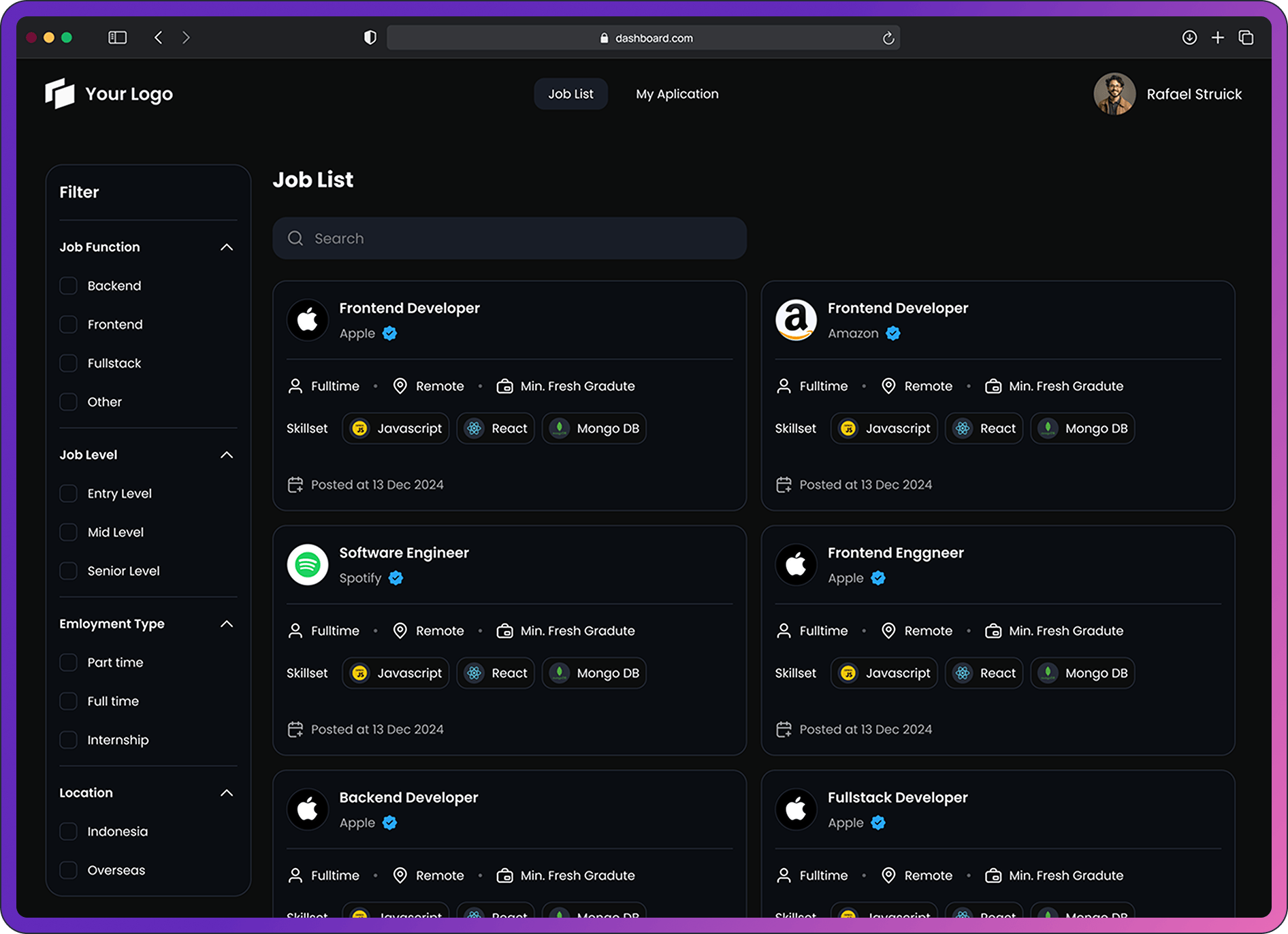Click the Rafael Struick profile name
Viewport: 1288px width, 934px height.
click(1194, 94)
